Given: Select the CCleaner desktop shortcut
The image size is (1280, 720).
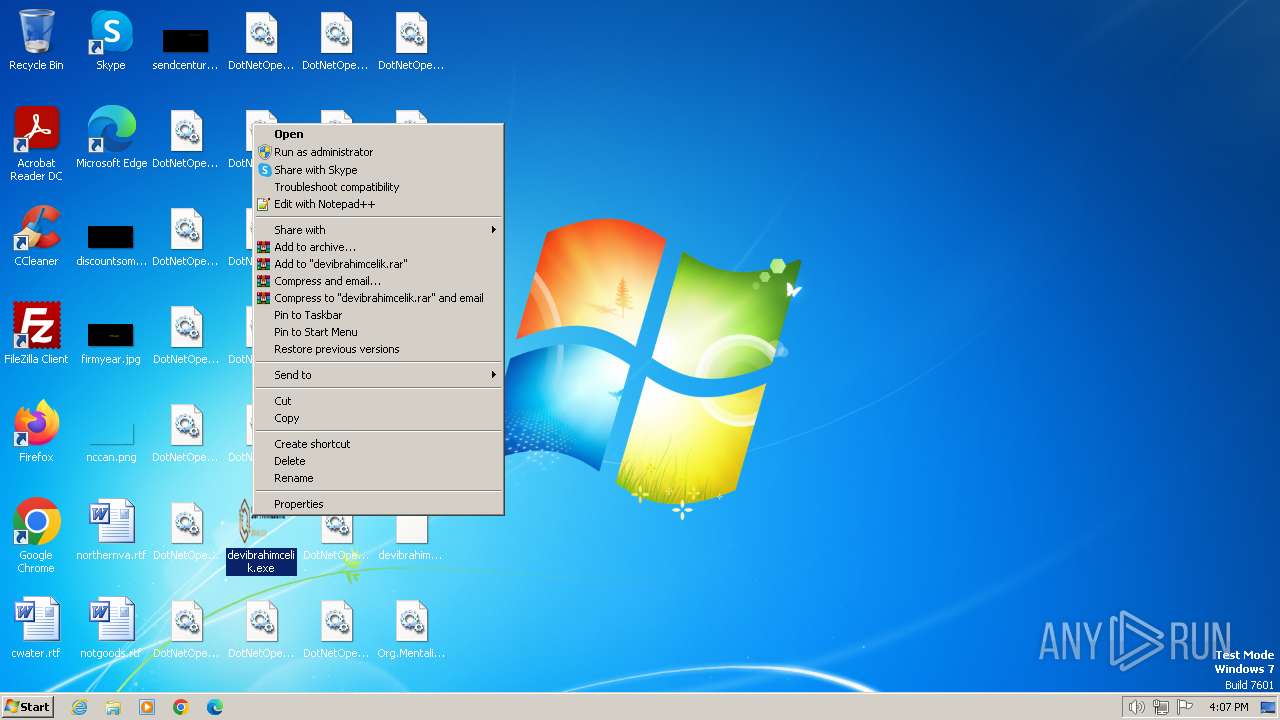Looking at the screenshot, I should [x=36, y=237].
